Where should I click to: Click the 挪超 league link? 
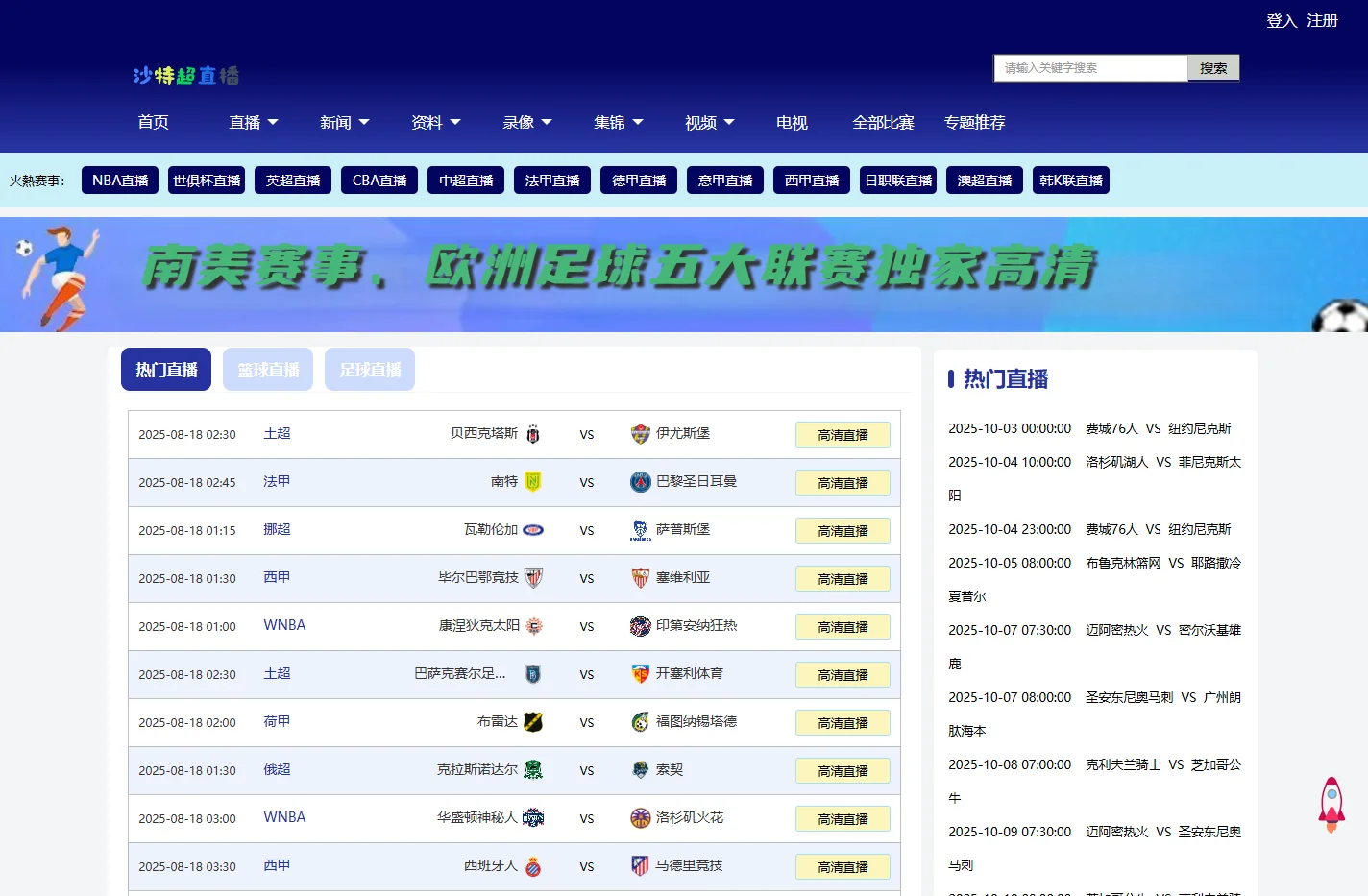point(277,529)
